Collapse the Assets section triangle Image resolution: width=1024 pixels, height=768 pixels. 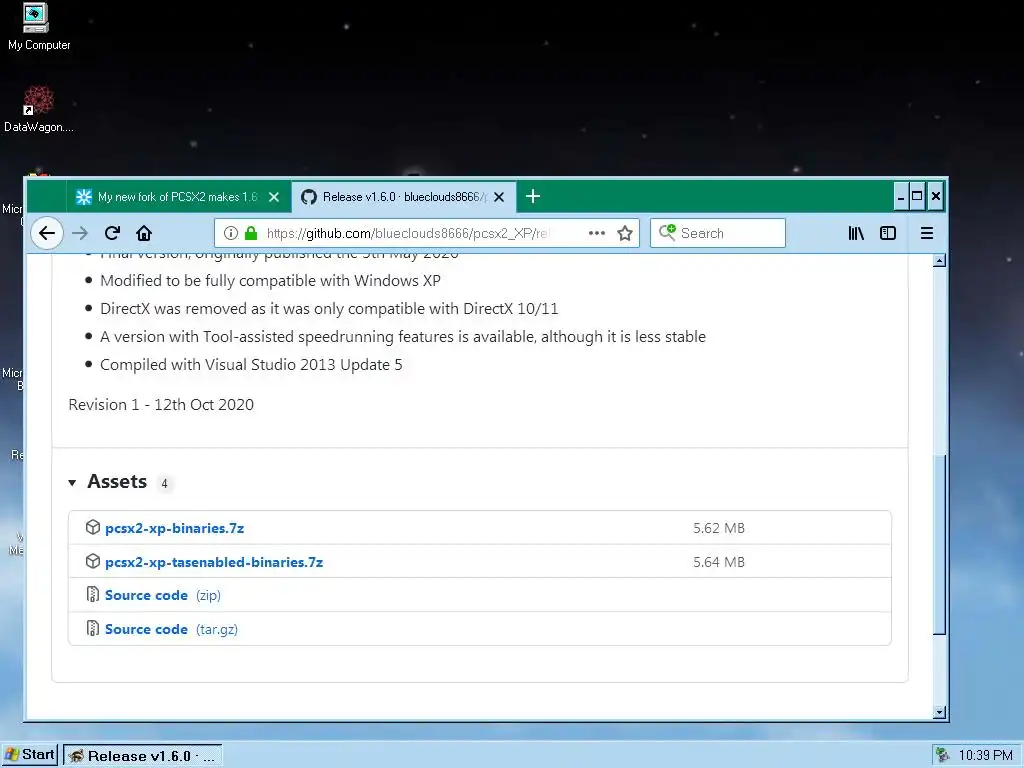pos(72,483)
